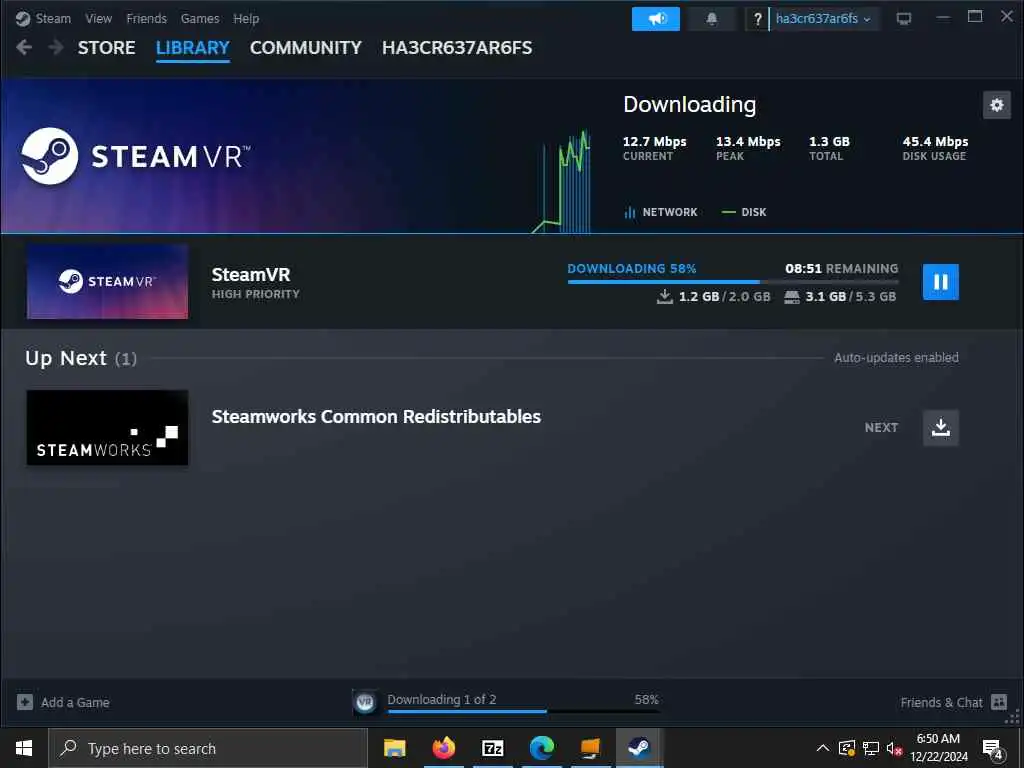
Task: Click the taskbar search box
Action: click(208, 748)
